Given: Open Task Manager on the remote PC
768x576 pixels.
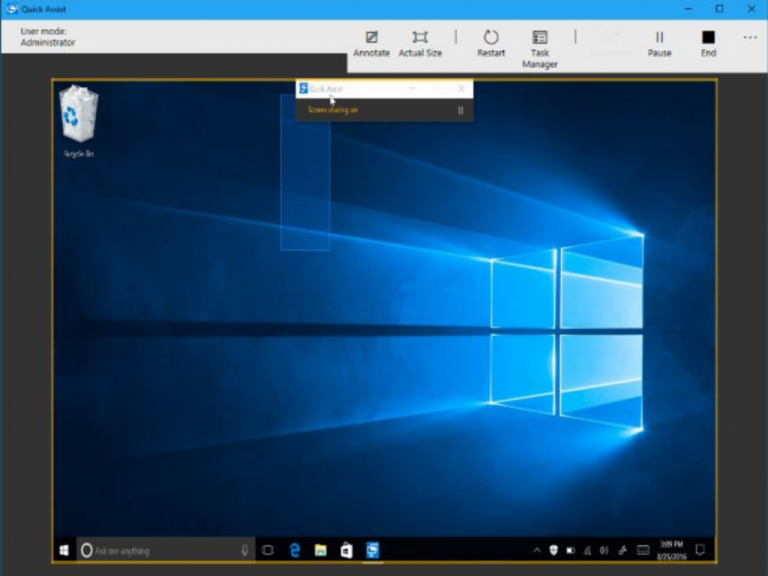Looking at the screenshot, I should (540, 49).
